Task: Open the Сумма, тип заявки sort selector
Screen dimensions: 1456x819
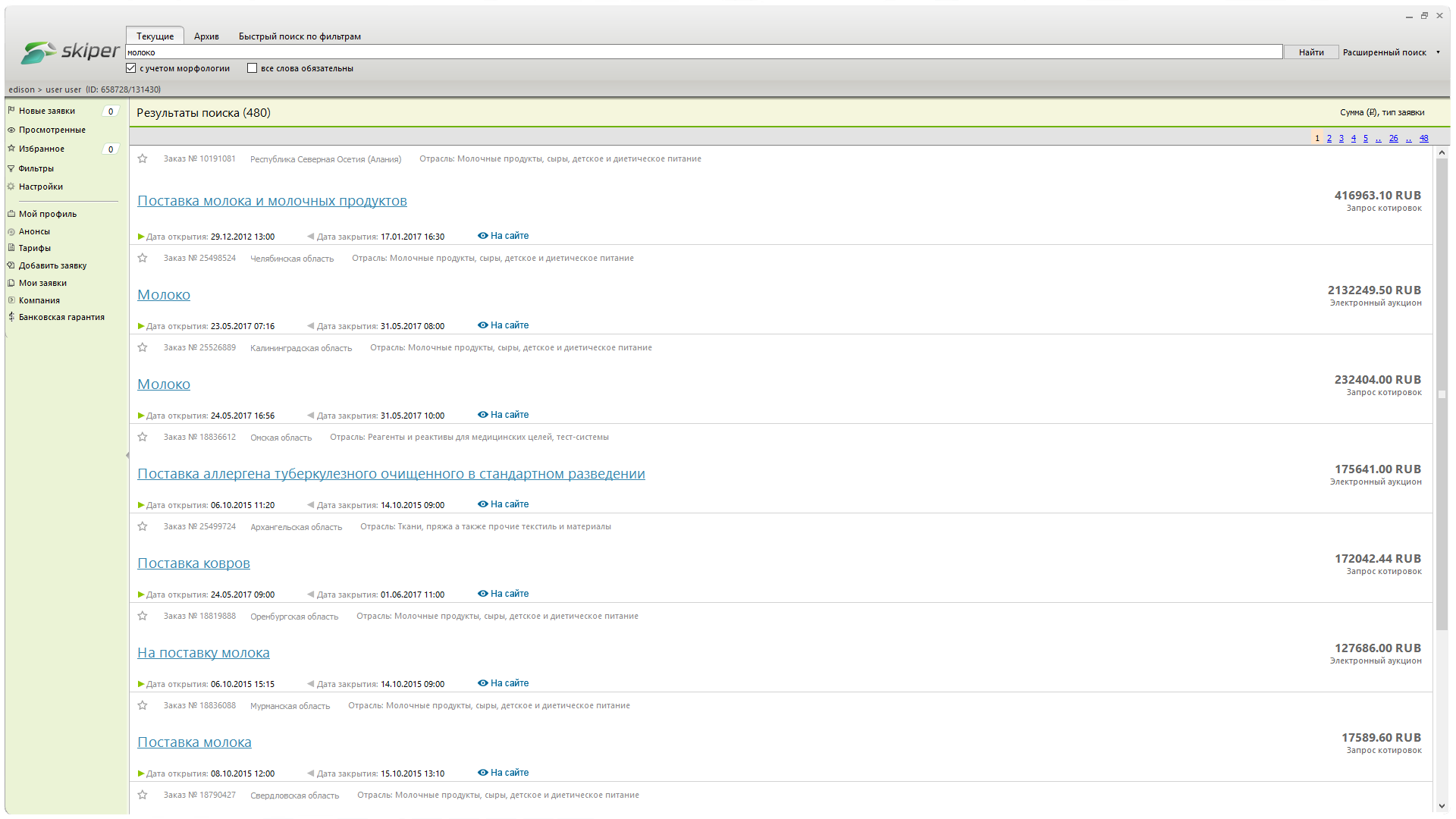Action: 1382,112
